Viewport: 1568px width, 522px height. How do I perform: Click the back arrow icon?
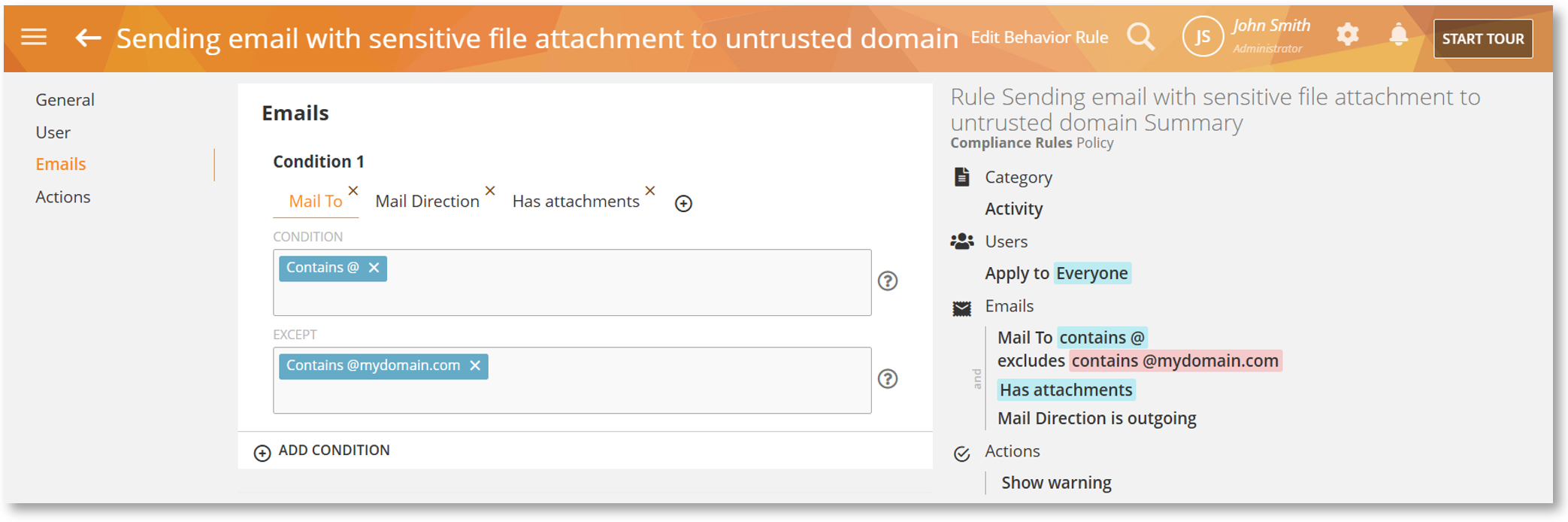pos(88,38)
